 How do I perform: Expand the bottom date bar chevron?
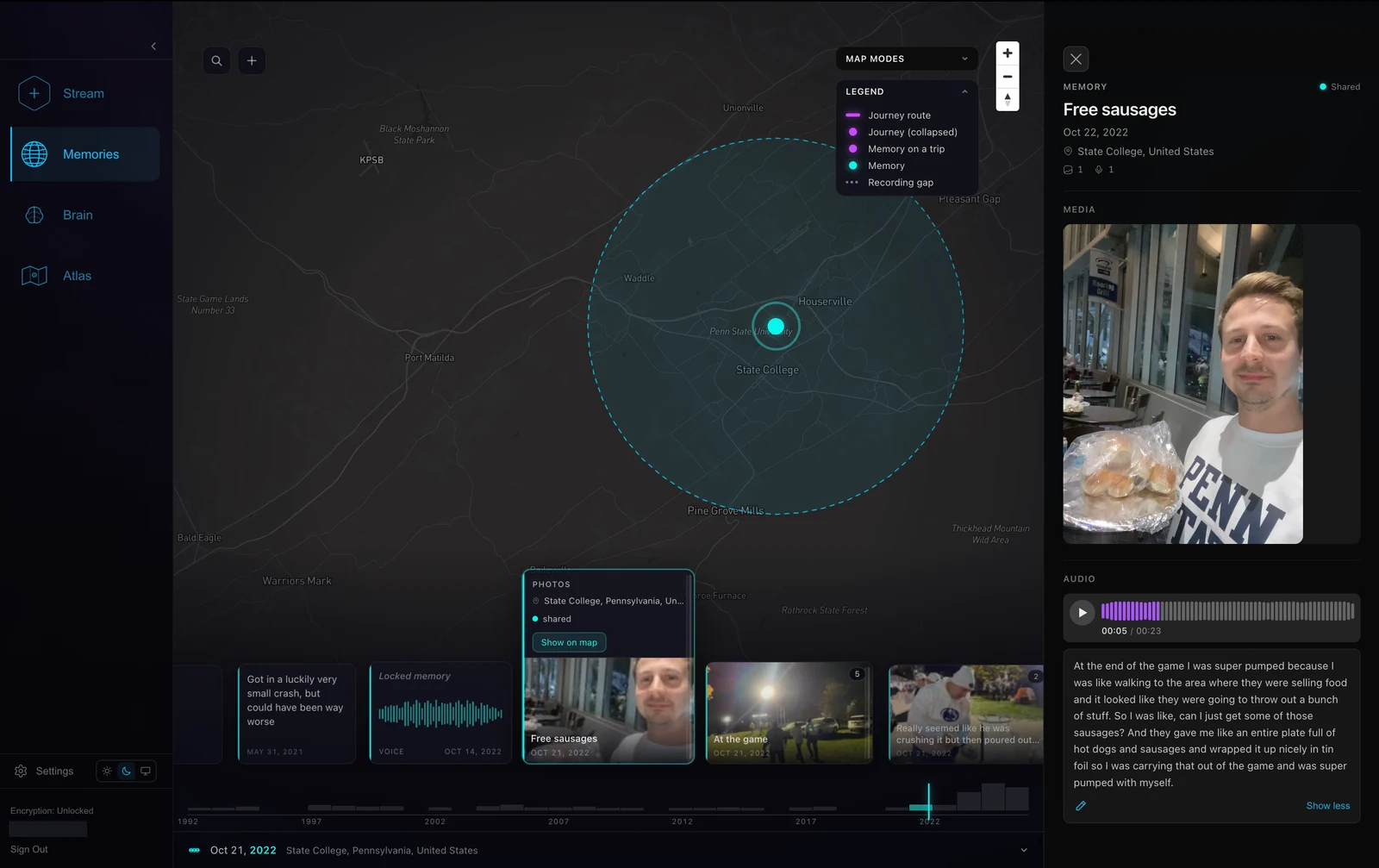(1024, 850)
